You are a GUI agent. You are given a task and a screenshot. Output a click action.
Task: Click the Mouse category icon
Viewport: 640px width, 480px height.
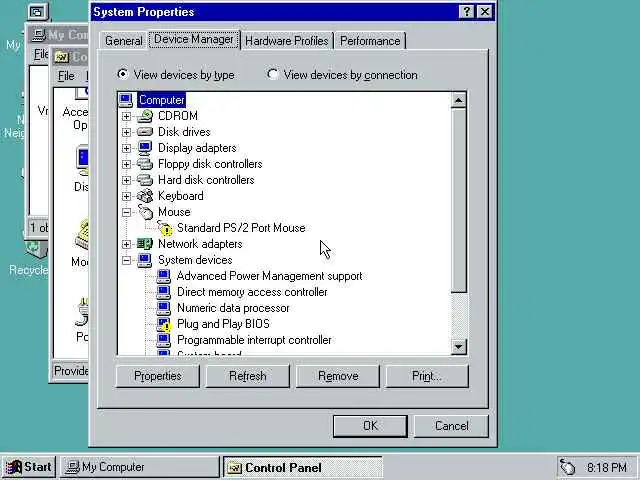[145, 212]
